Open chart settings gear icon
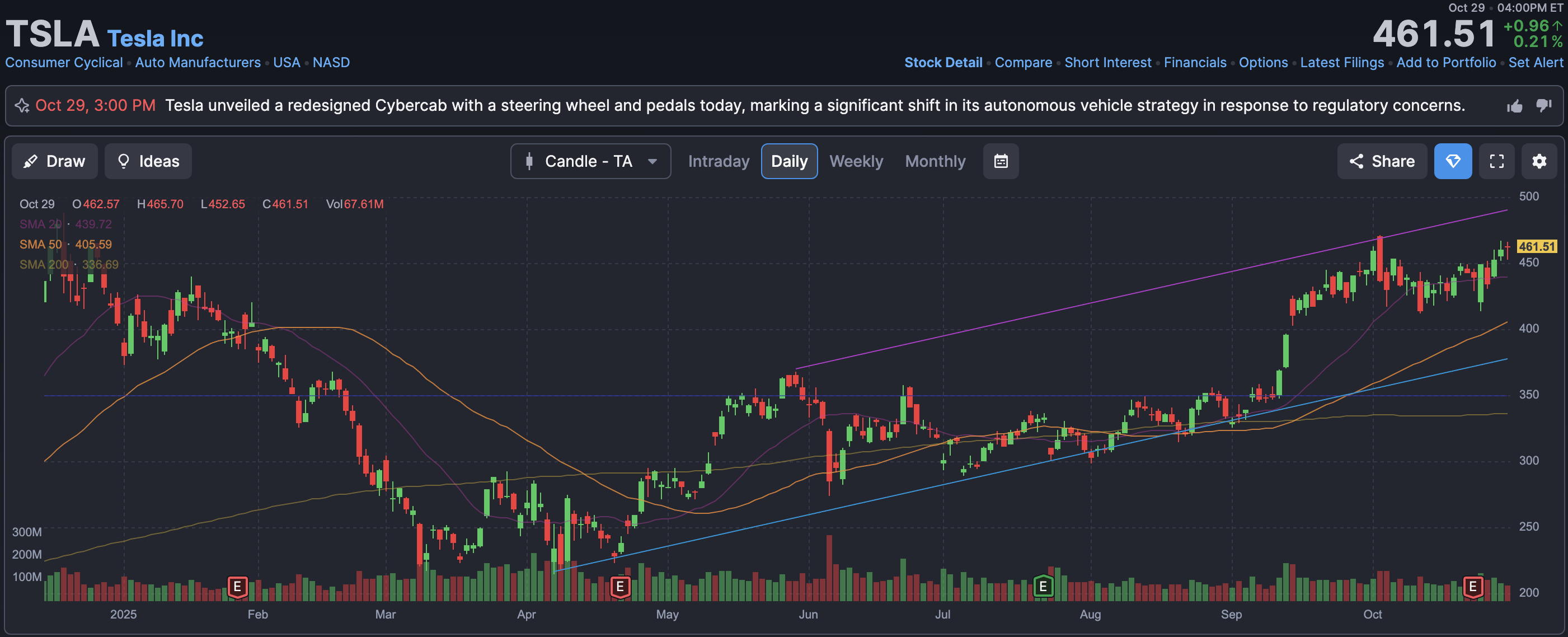1568x637 pixels. 1539,161
